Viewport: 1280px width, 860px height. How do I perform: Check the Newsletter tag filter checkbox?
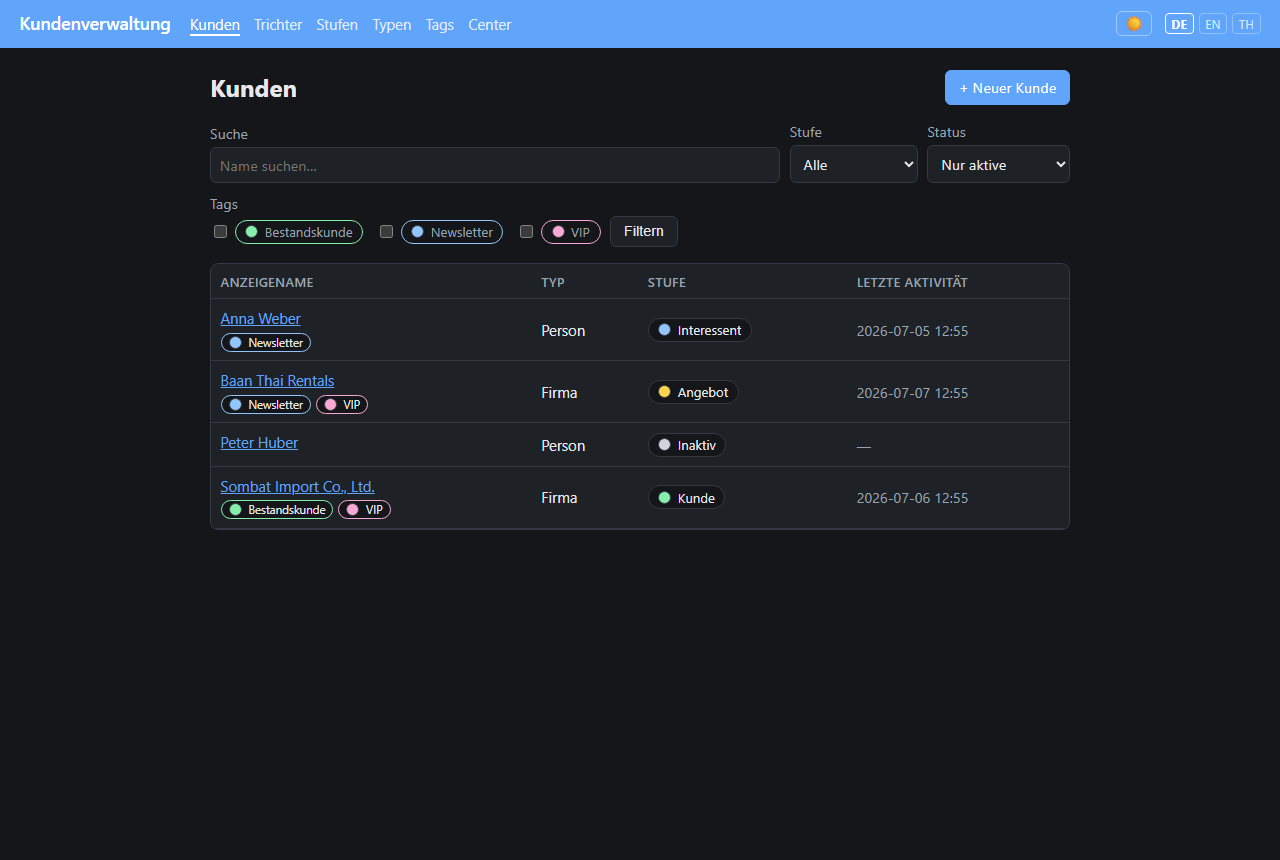387,232
